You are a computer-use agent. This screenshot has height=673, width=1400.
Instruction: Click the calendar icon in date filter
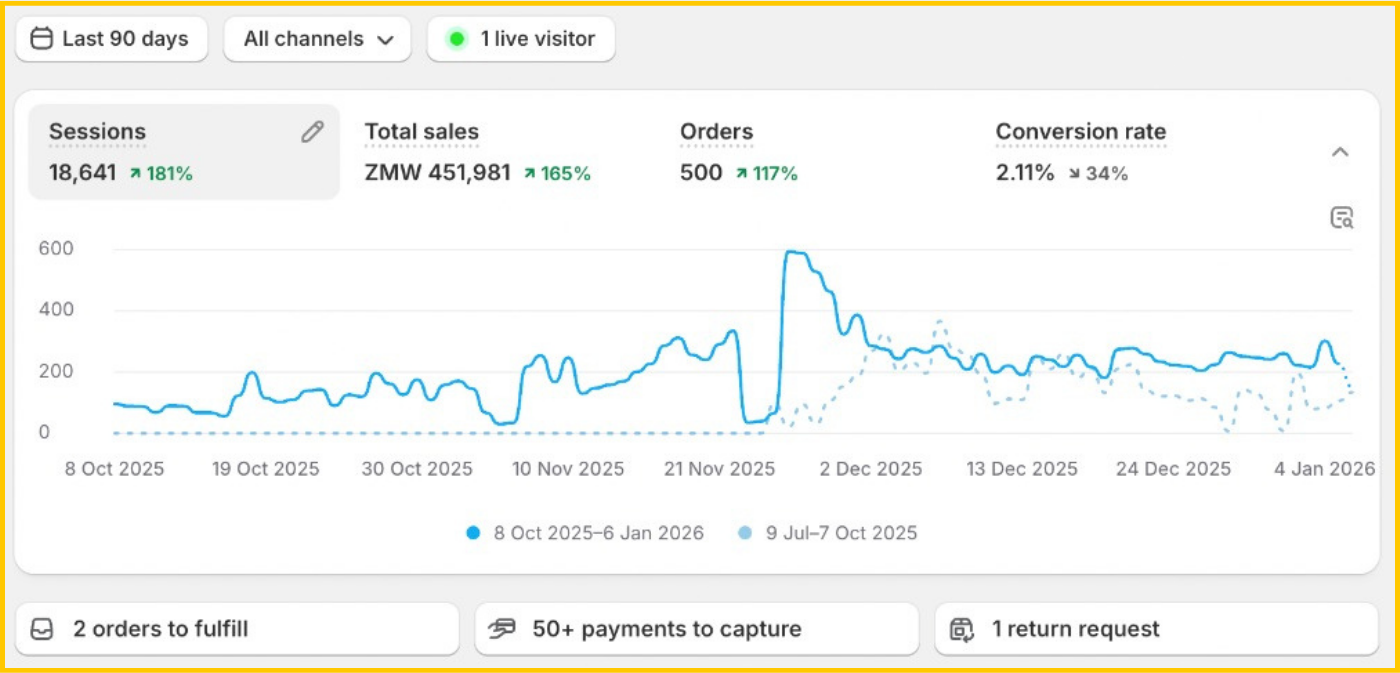(41, 39)
